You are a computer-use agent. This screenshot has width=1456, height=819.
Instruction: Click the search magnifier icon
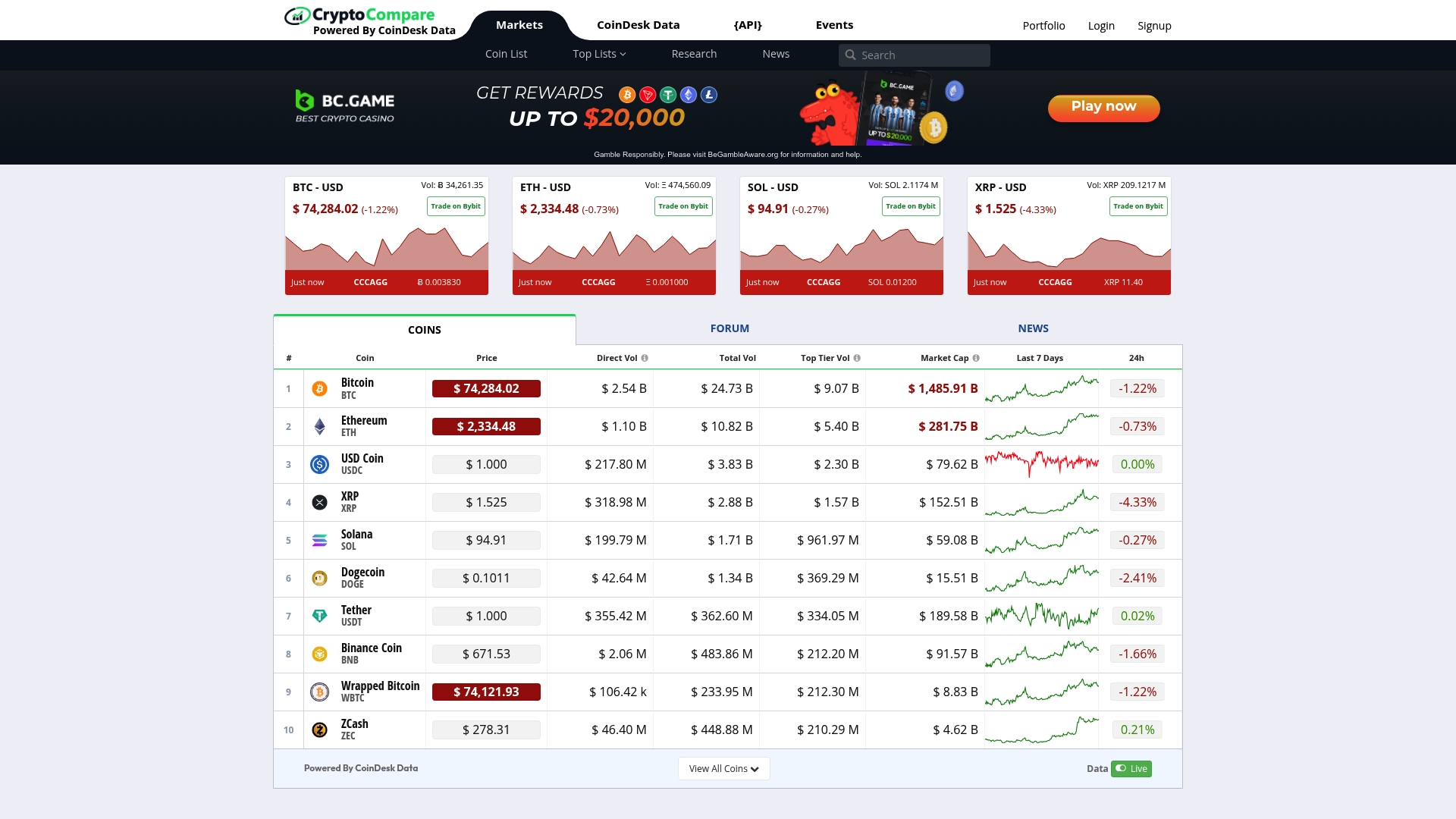coord(851,55)
